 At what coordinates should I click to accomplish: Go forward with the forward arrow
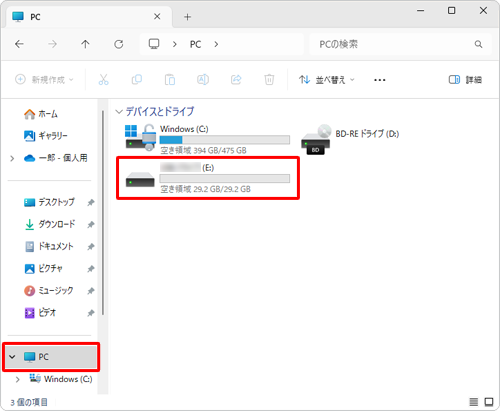point(52,44)
